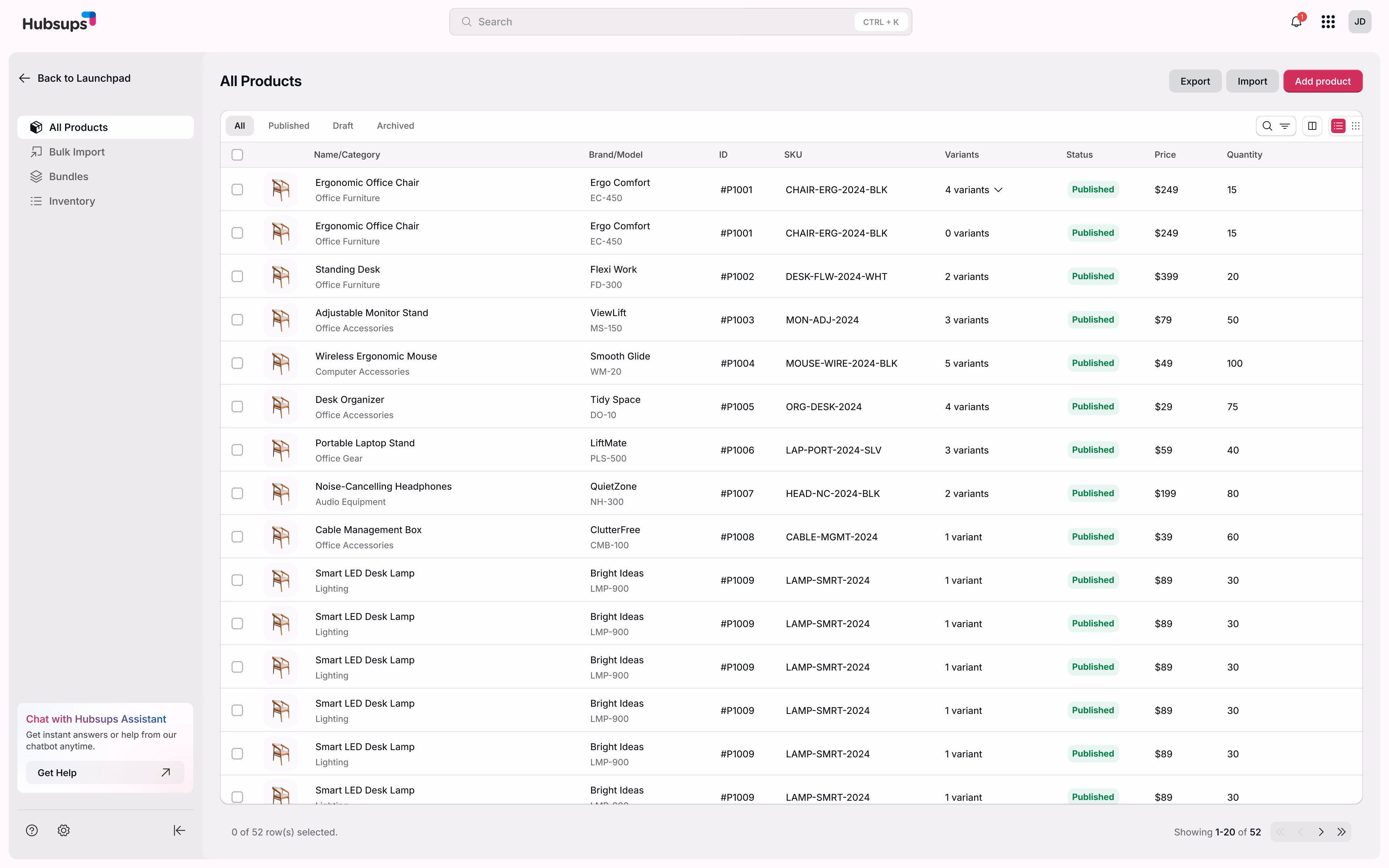Screen dimensions: 1389x868
Task: Switch to the Published tab
Action: point(289,126)
